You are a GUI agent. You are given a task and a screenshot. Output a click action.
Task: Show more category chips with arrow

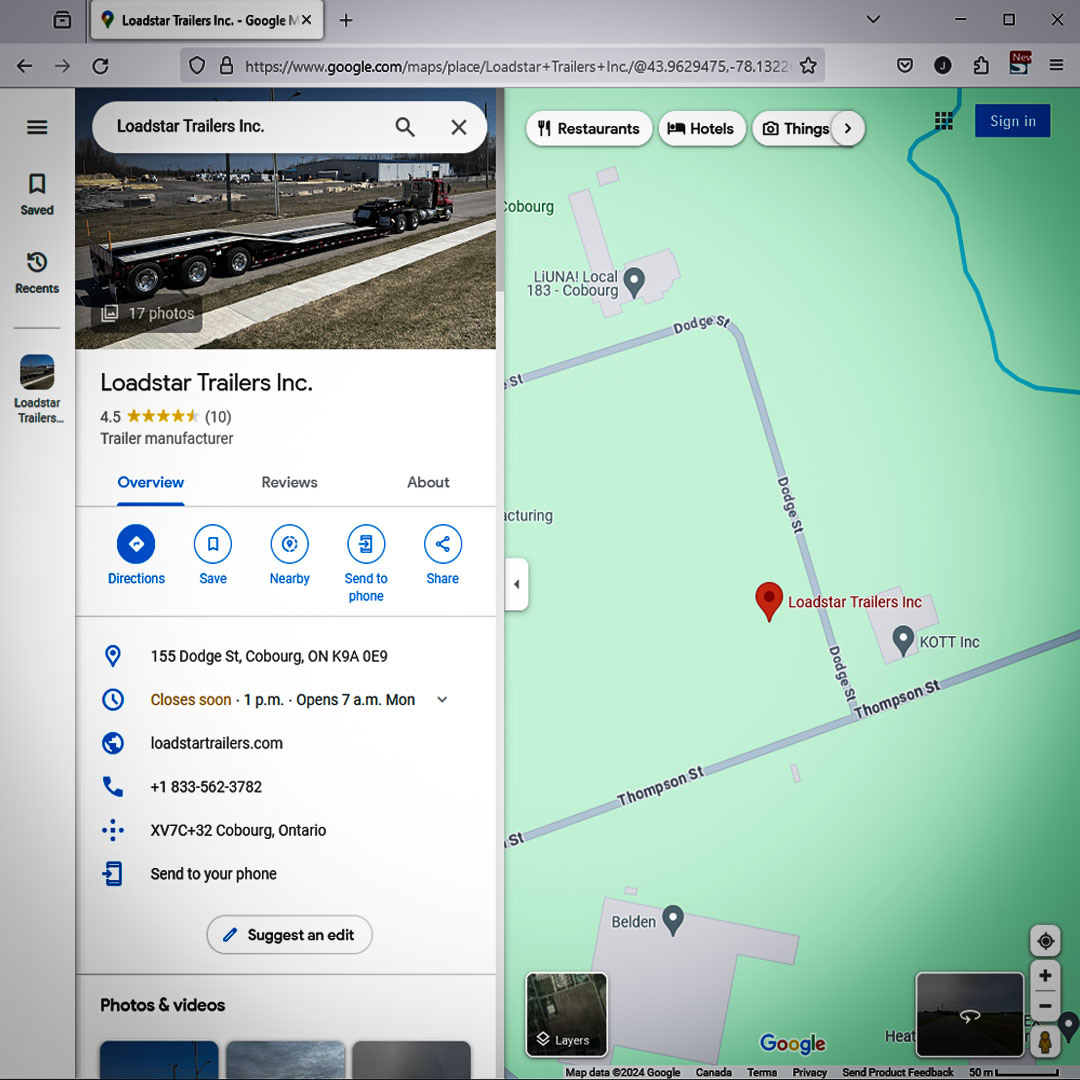[848, 128]
